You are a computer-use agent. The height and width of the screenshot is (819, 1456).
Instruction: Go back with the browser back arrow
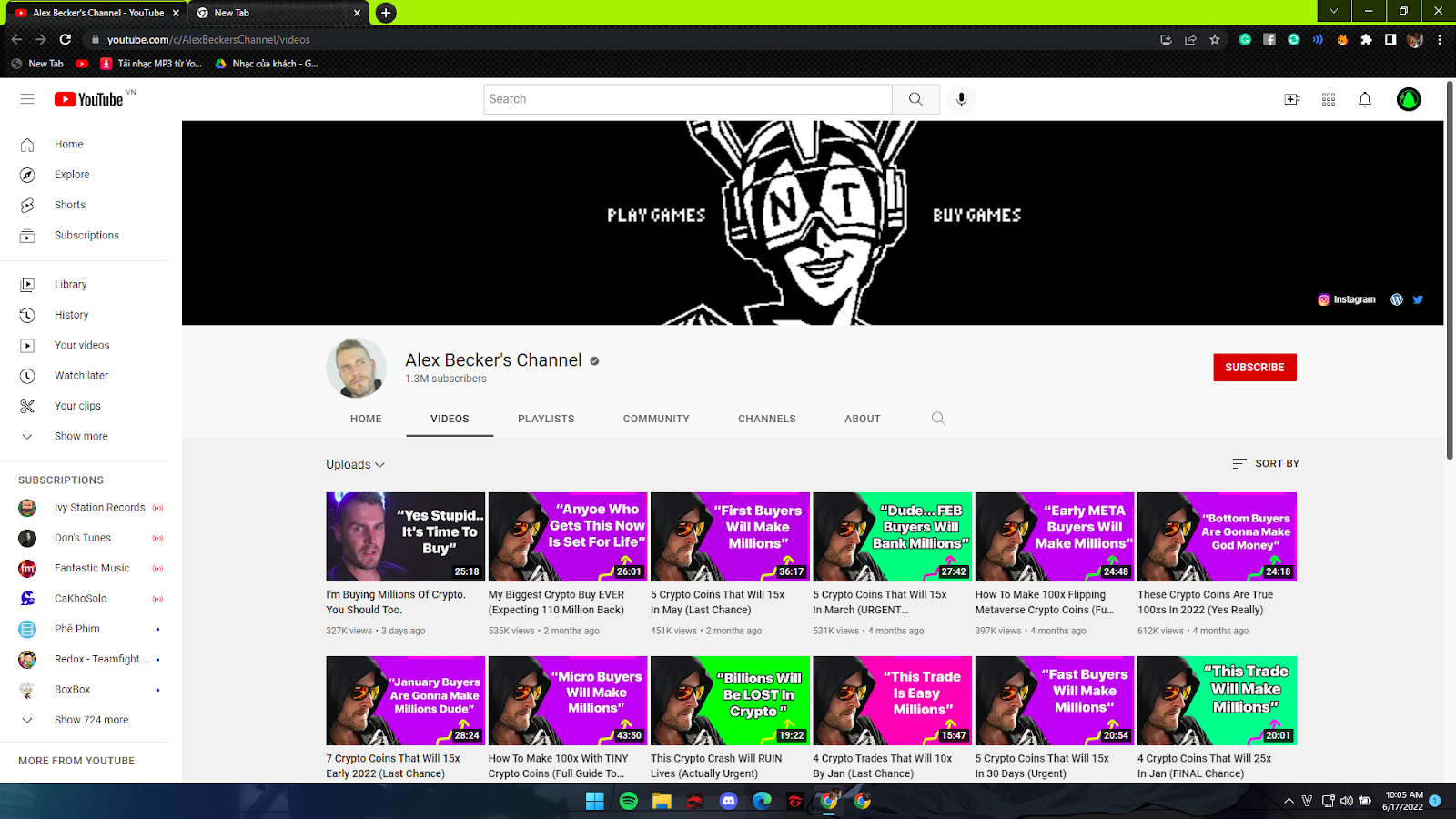click(x=16, y=39)
